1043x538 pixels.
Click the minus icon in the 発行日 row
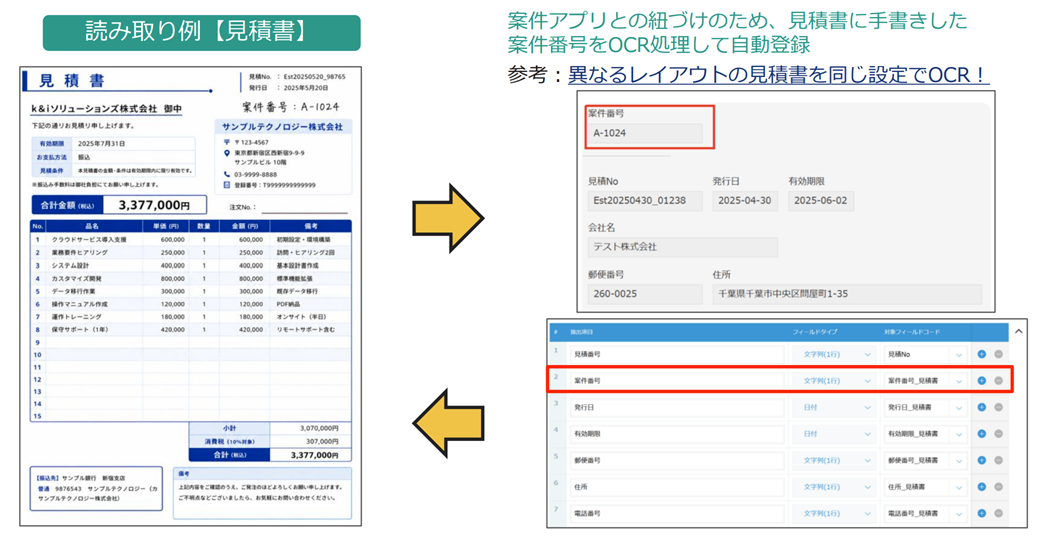pos(998,407)
